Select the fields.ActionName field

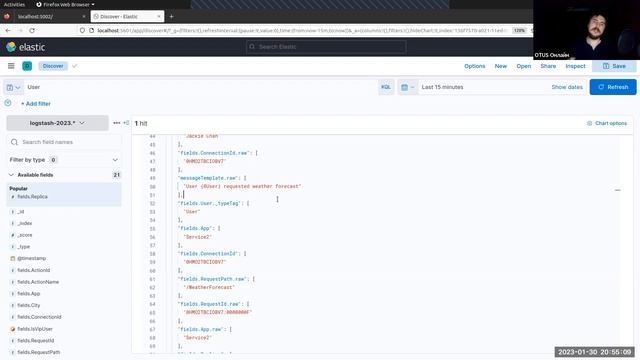click(x=38, y=282)
